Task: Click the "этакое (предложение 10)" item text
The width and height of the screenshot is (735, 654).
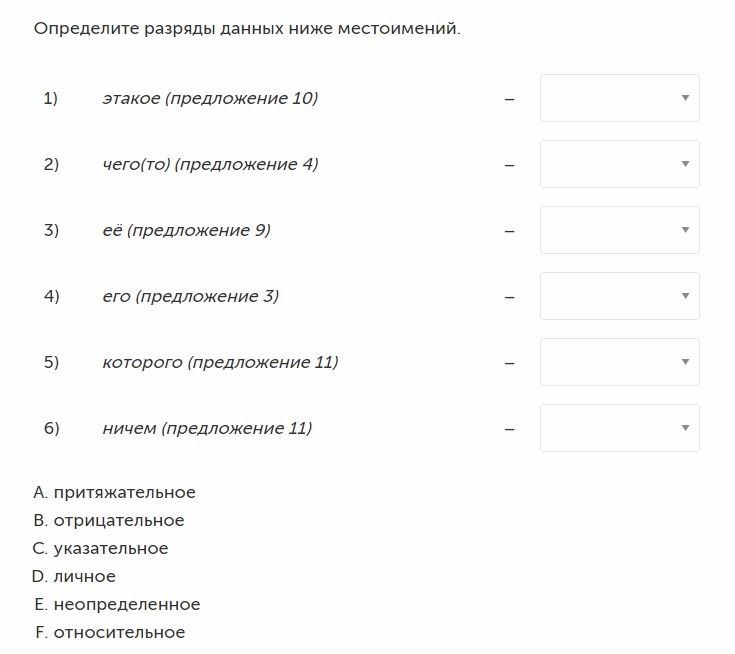Action: tap(210, 98)
